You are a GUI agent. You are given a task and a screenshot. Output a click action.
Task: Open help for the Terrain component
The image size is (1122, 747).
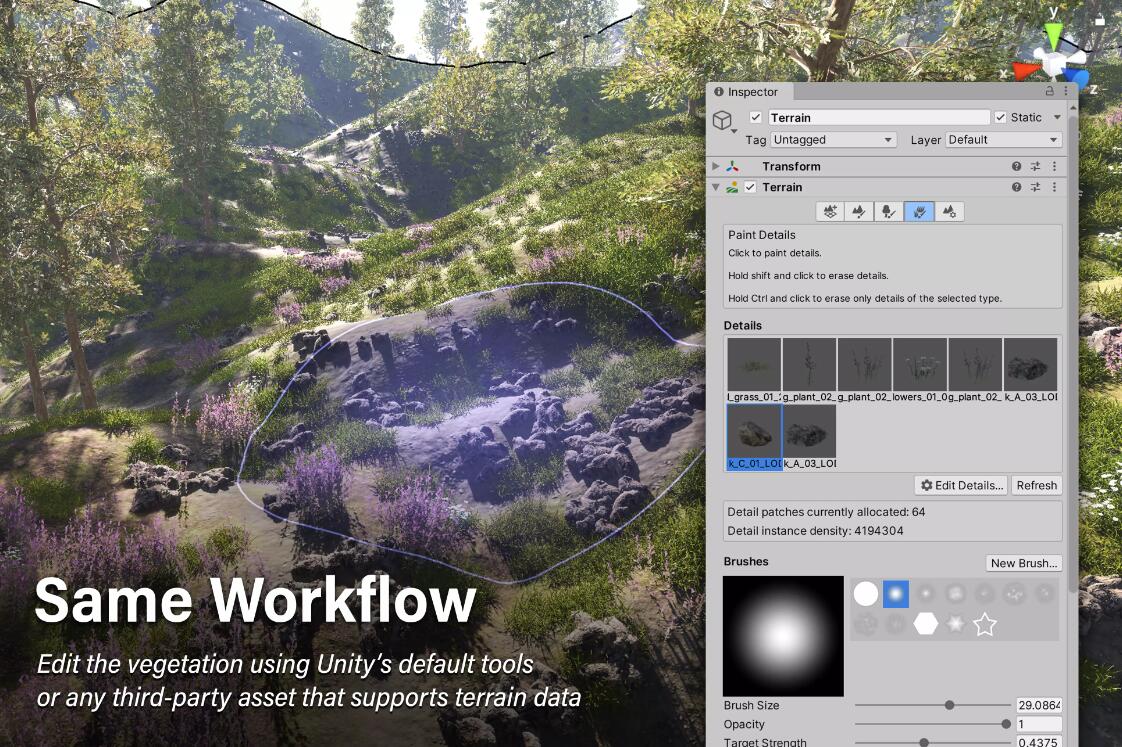(x=1016, y=187)
